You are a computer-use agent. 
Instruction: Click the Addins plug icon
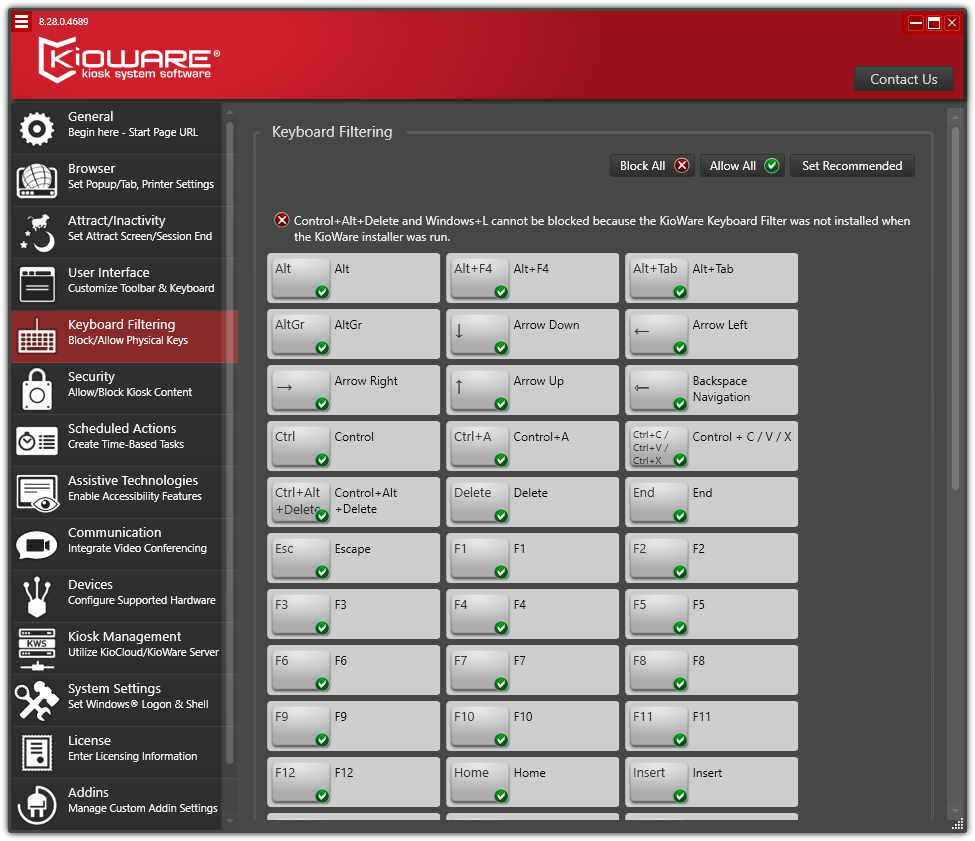[37, 805]
